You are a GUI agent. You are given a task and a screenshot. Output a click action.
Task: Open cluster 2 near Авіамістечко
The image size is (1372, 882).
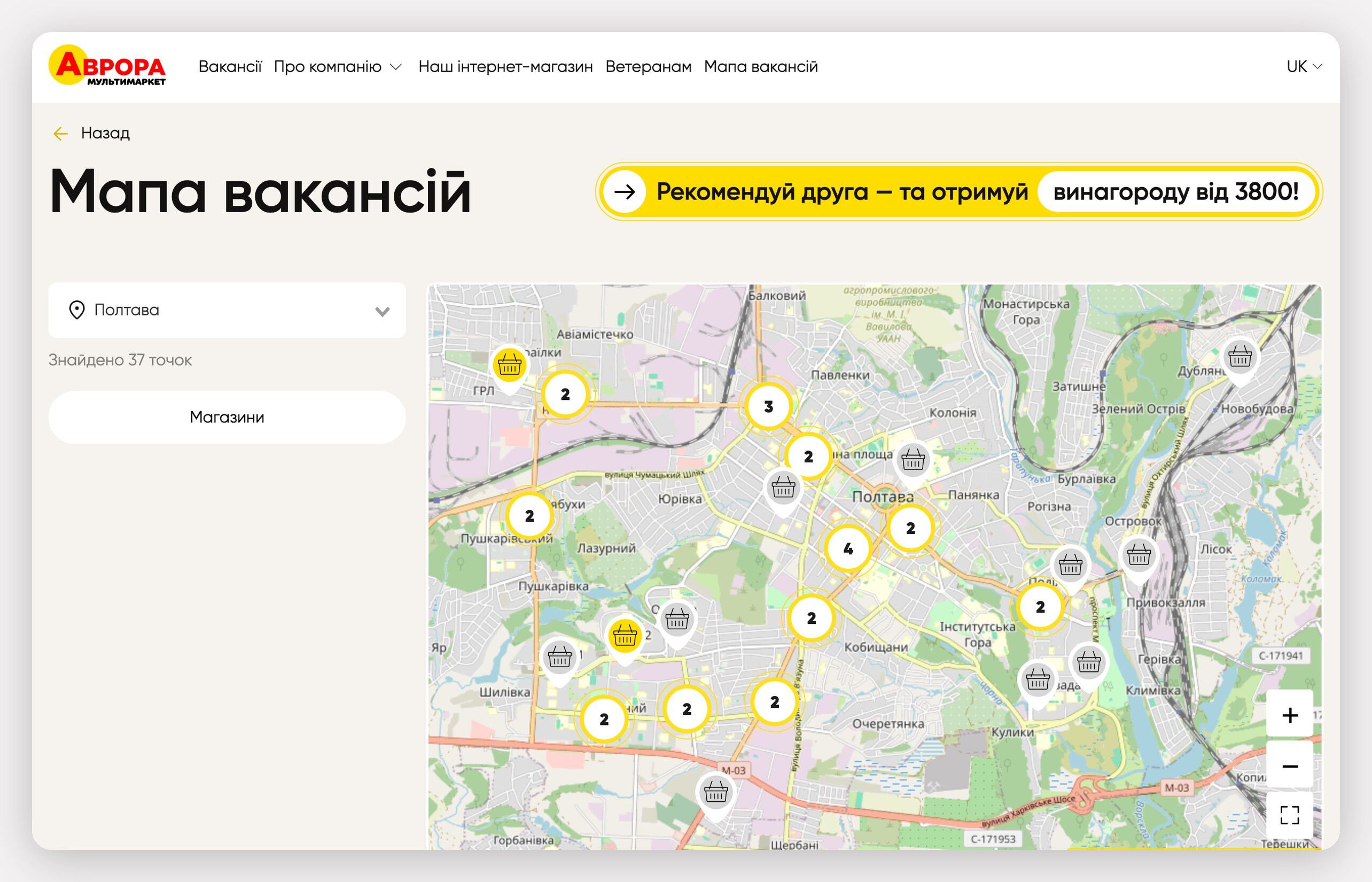pyautogui.click(x=565, y=394)
